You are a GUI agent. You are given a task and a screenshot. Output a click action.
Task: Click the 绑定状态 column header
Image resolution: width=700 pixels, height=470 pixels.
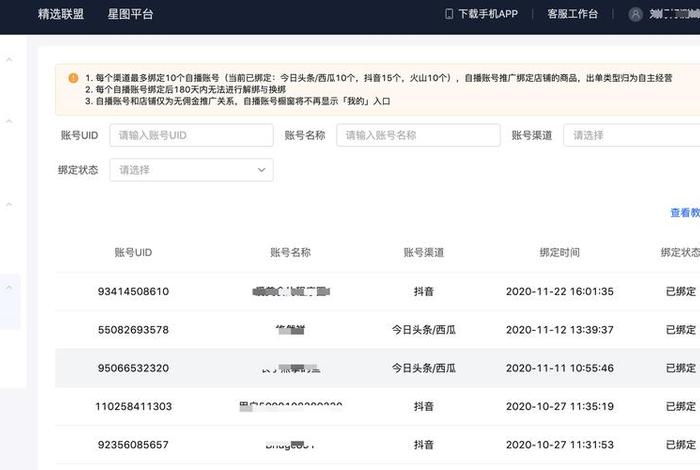pyautogui.click(x=680, y=253)
